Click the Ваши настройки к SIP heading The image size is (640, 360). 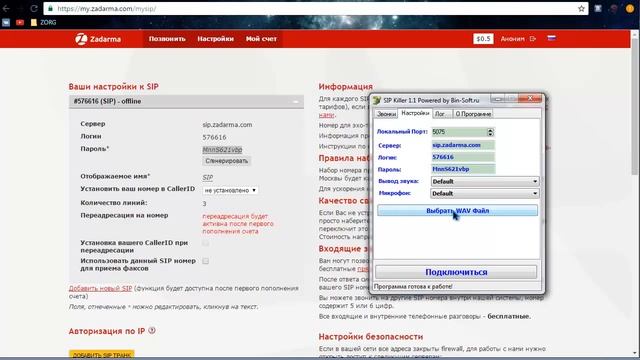113,87
